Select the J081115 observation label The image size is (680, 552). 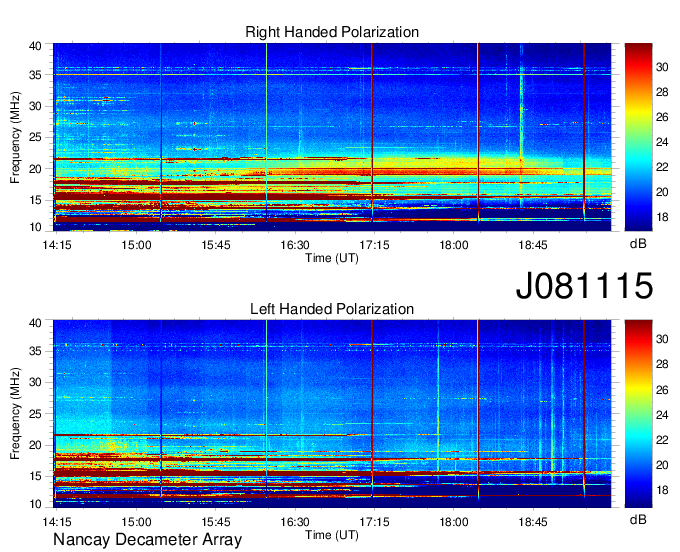click(x=584, y=285)
